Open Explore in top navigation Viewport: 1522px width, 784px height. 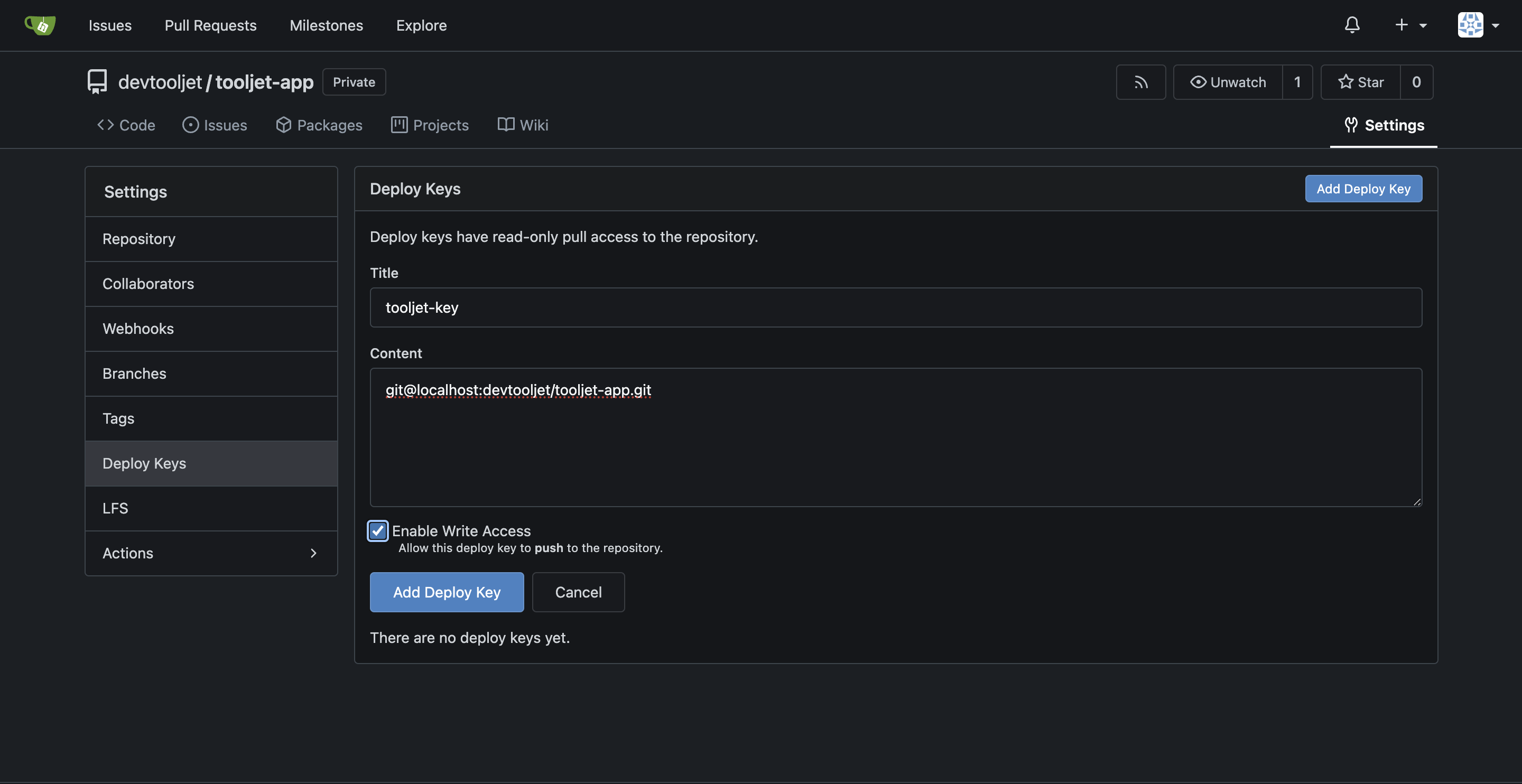coord(421,25)
